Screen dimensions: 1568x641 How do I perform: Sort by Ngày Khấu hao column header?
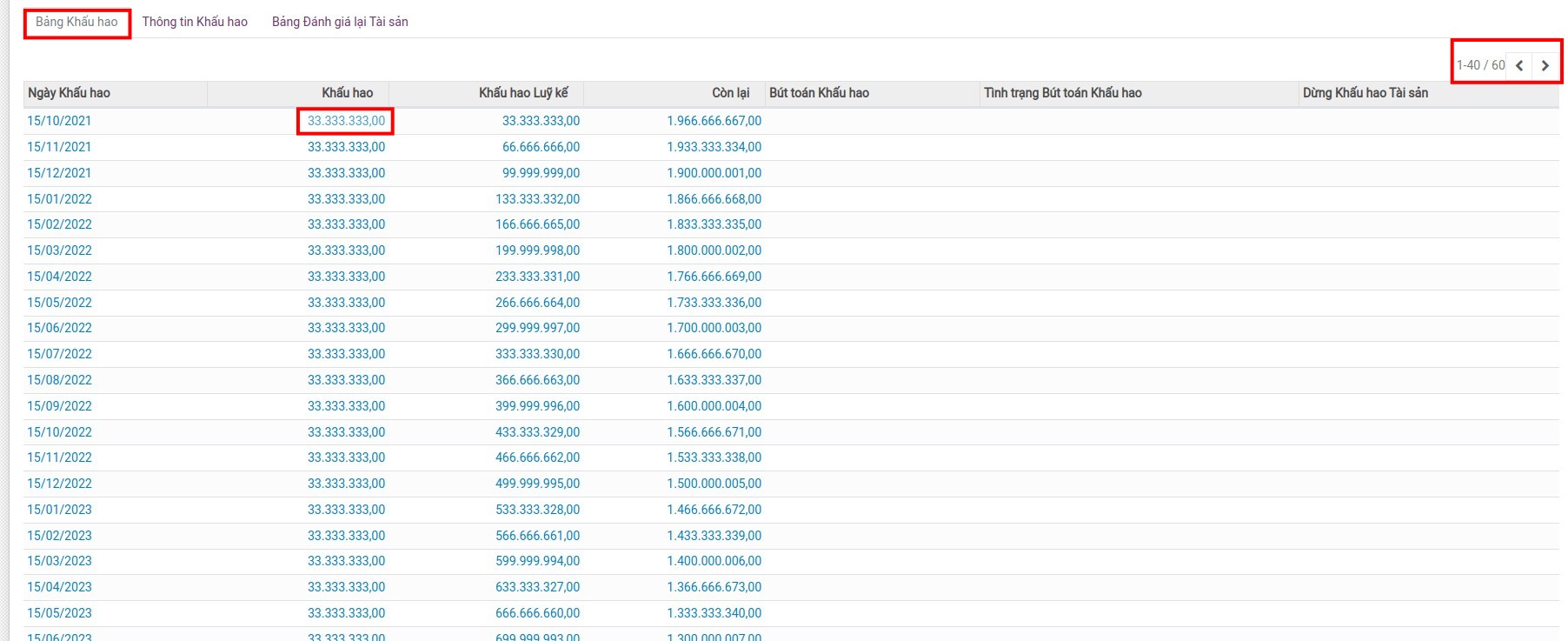pyautogui.click(x=69, y=93)
